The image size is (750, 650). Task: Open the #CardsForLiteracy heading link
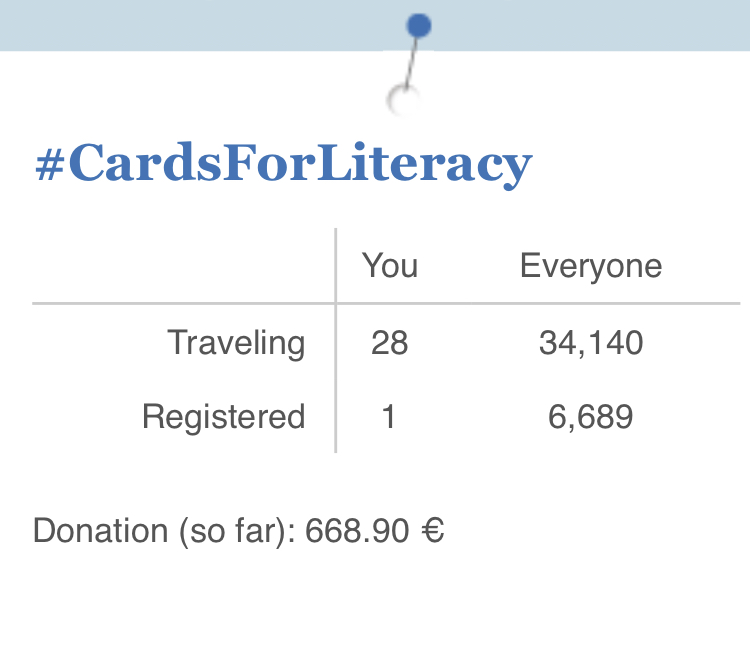[284, 164]
